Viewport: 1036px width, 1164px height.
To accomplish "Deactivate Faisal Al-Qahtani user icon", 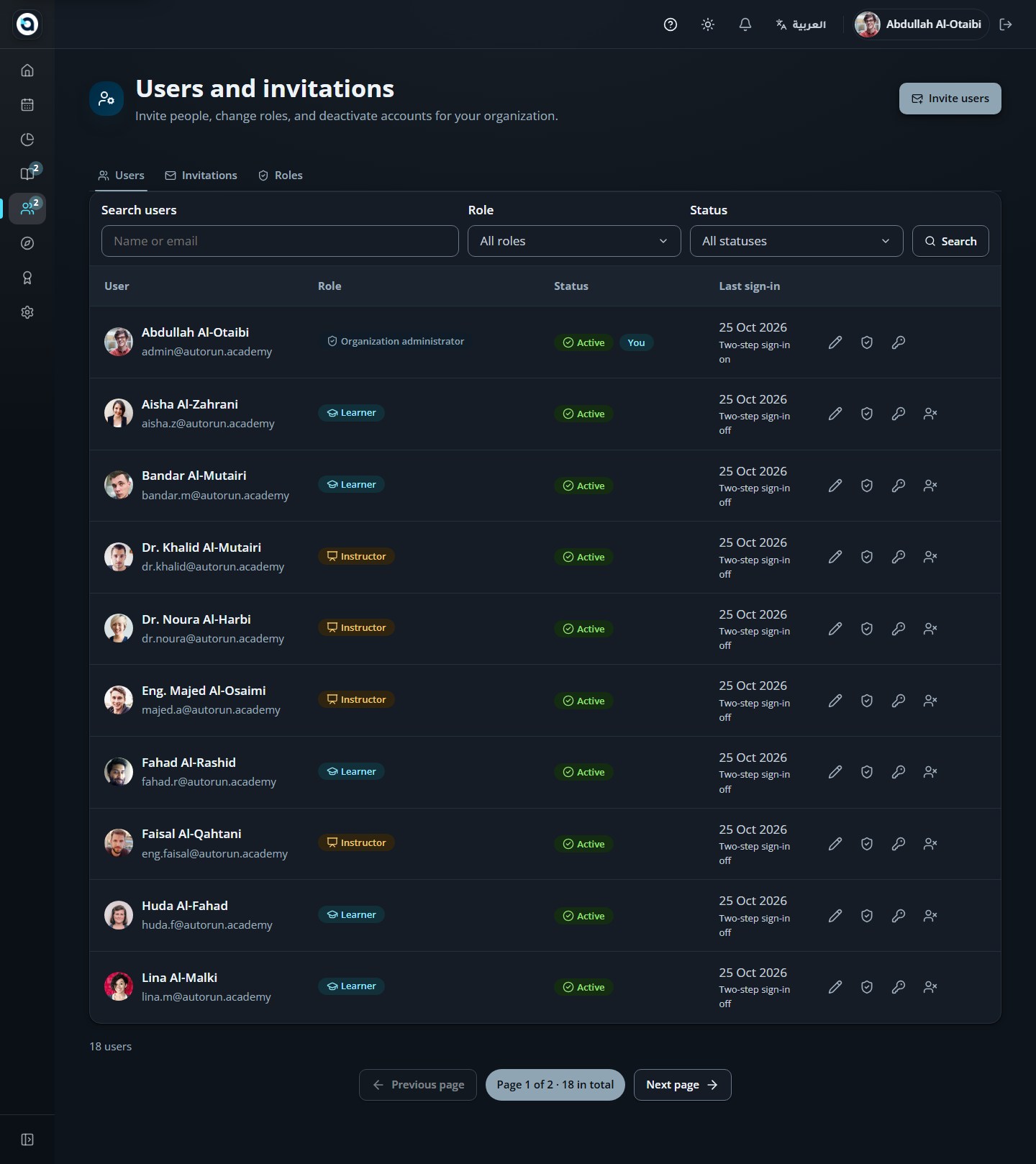I will [930, 844].
